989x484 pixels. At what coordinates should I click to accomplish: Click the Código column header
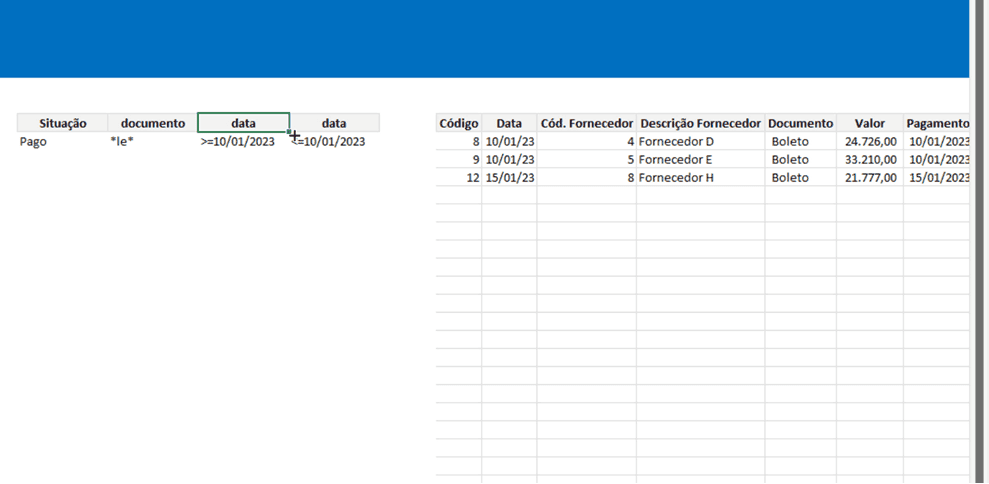[x=458, y=123]
